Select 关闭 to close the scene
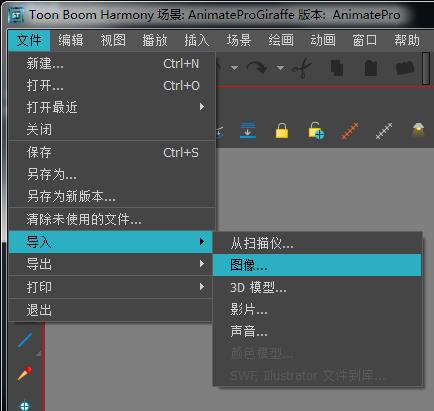This screenshot has width=434, height=411. pos(113,129)
